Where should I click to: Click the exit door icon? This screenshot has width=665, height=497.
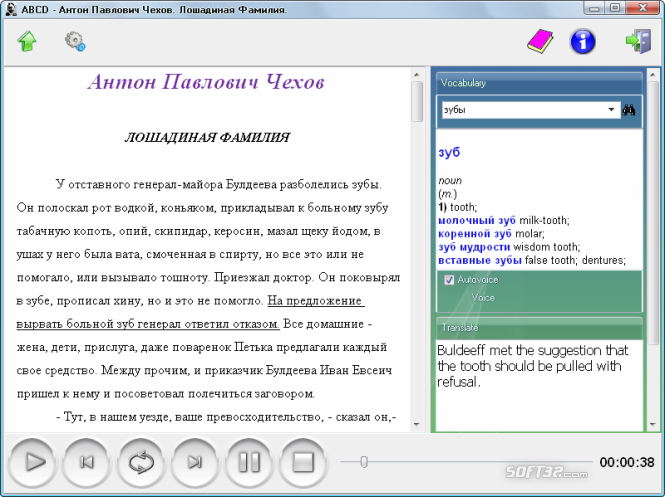(638, 41)
